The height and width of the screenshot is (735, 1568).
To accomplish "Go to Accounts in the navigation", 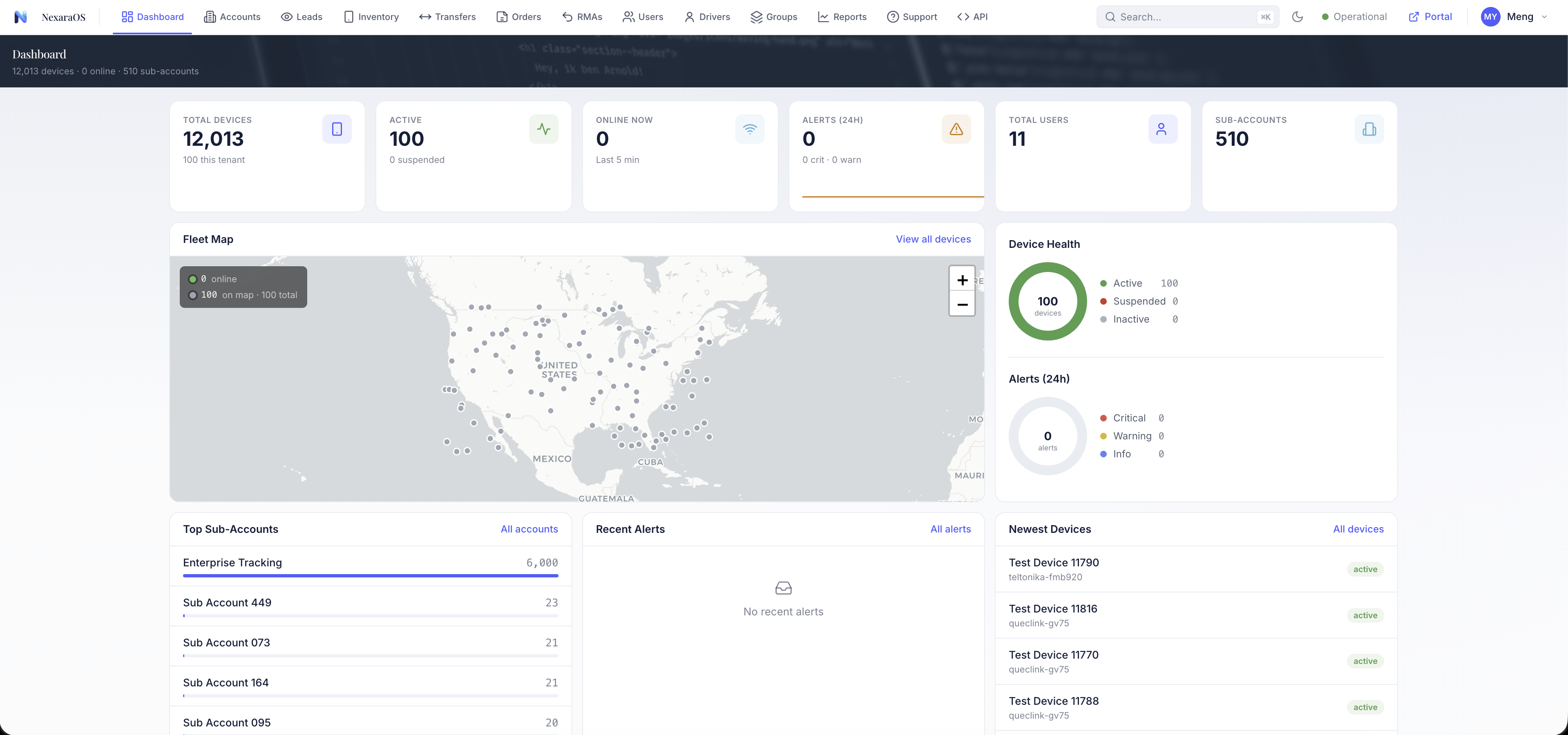I will click(x=232, y=17).
